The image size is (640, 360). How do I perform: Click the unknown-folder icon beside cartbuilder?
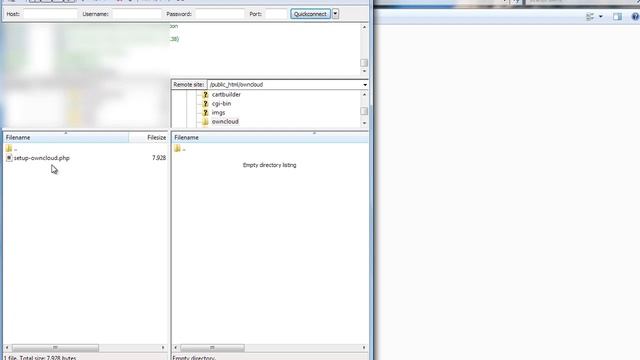[205, 95]
